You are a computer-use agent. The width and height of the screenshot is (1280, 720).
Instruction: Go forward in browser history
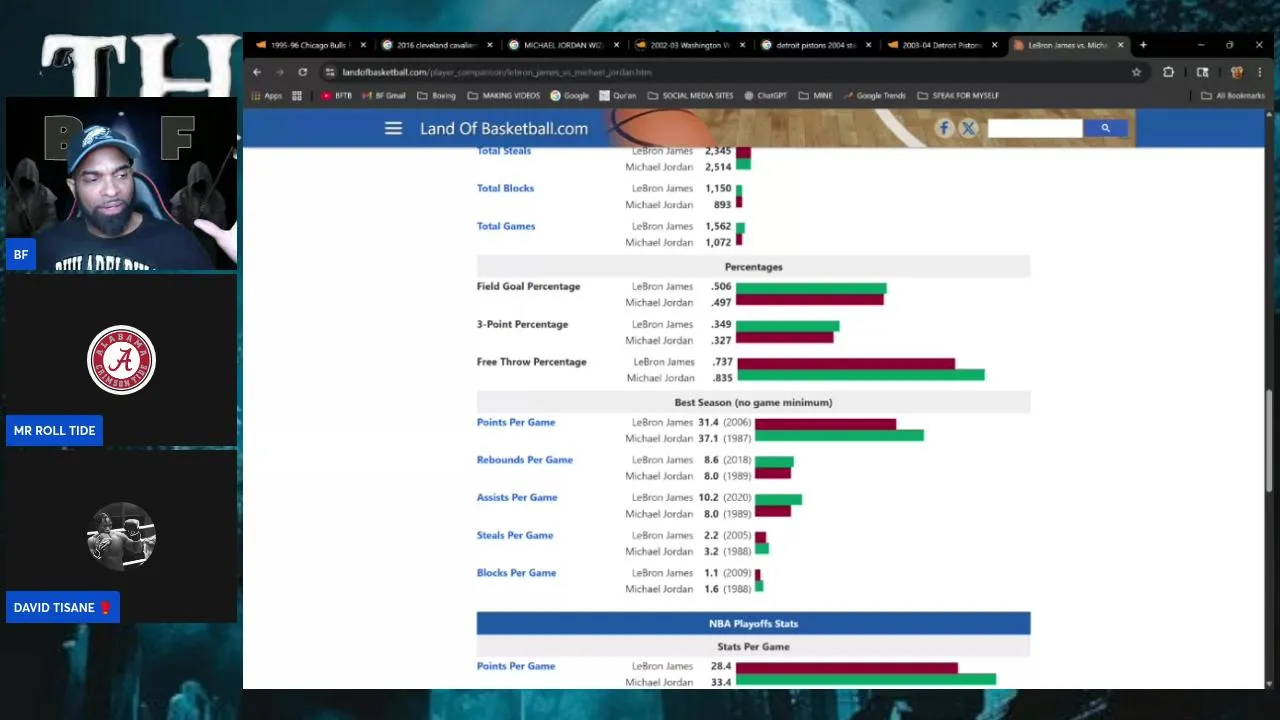click(x=280, y=72)
